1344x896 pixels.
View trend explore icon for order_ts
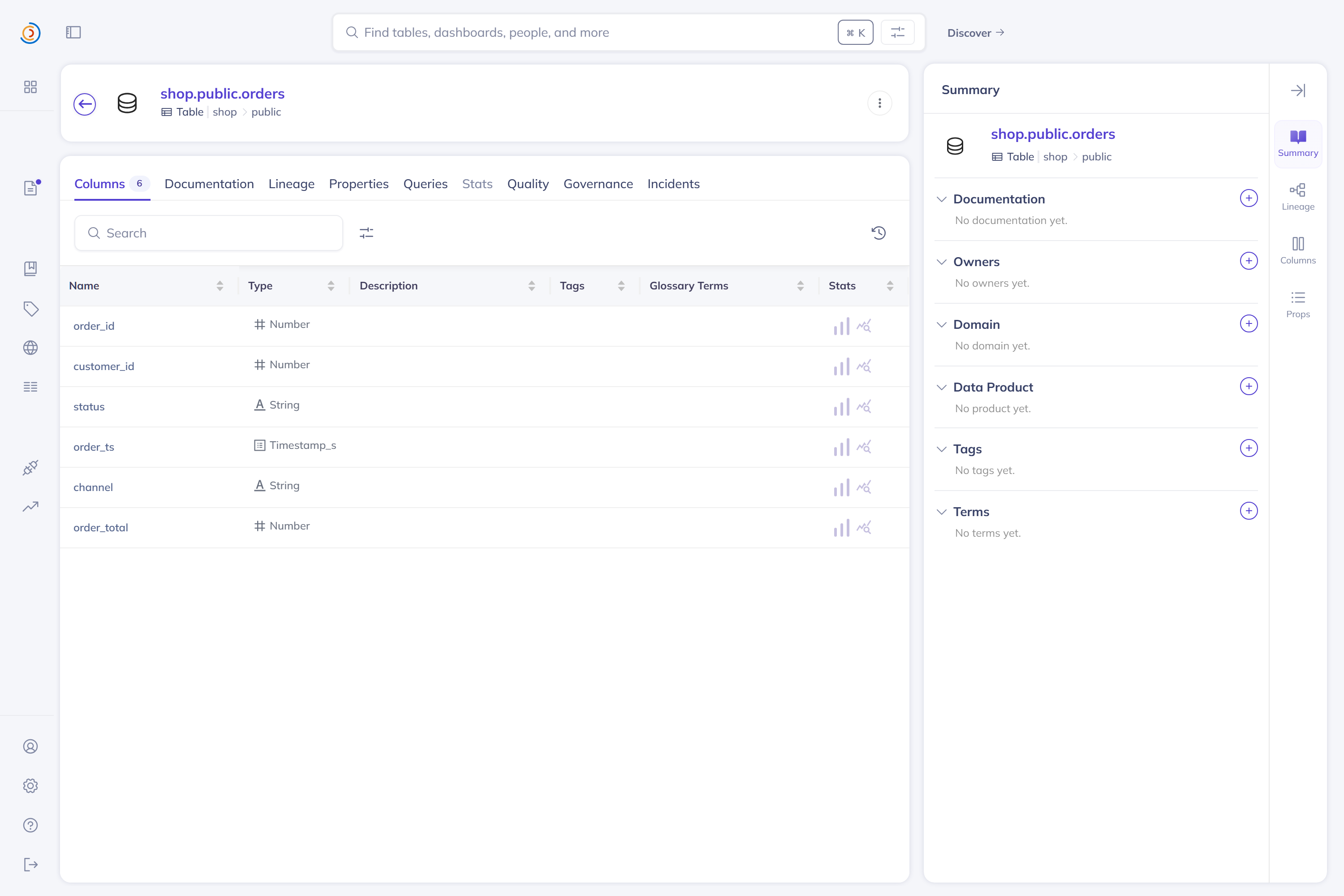click(x=864, y=447)
